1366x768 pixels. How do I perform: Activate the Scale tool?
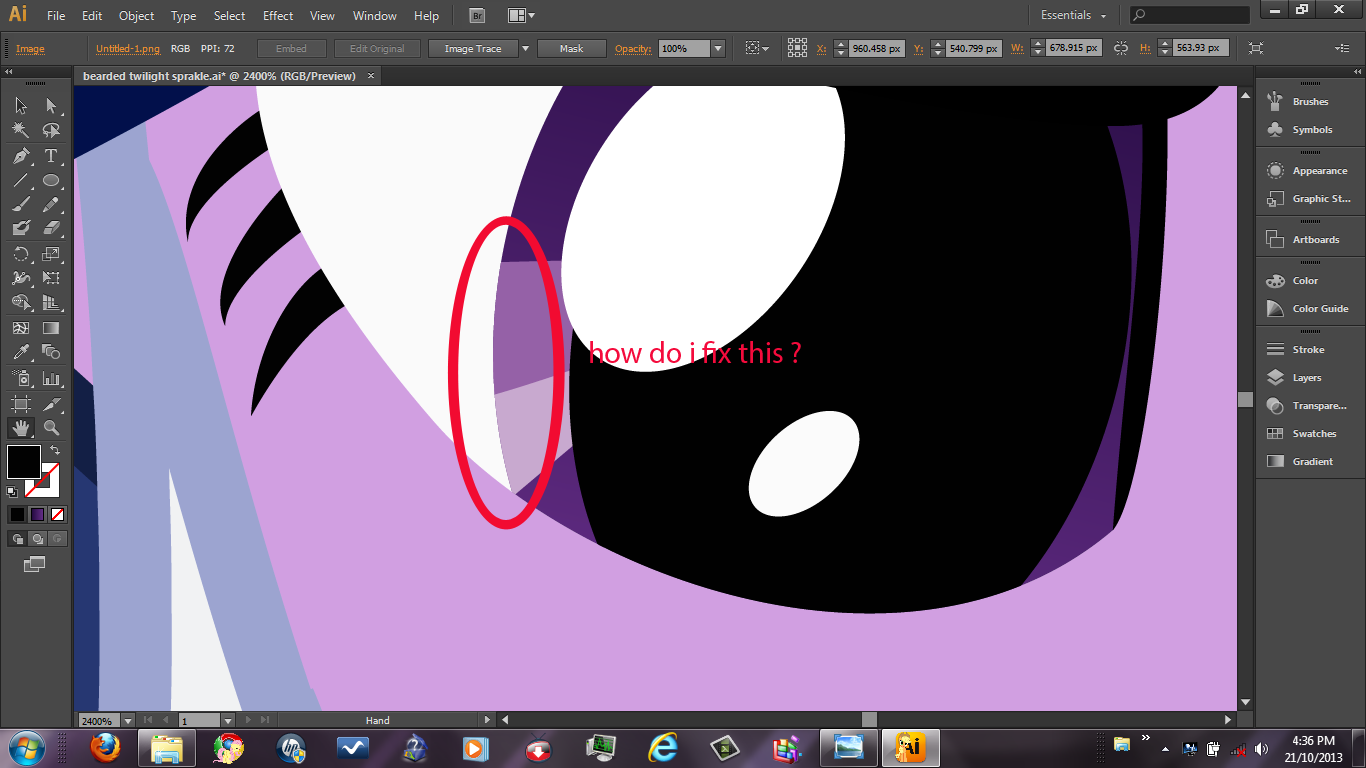[51, 254]
